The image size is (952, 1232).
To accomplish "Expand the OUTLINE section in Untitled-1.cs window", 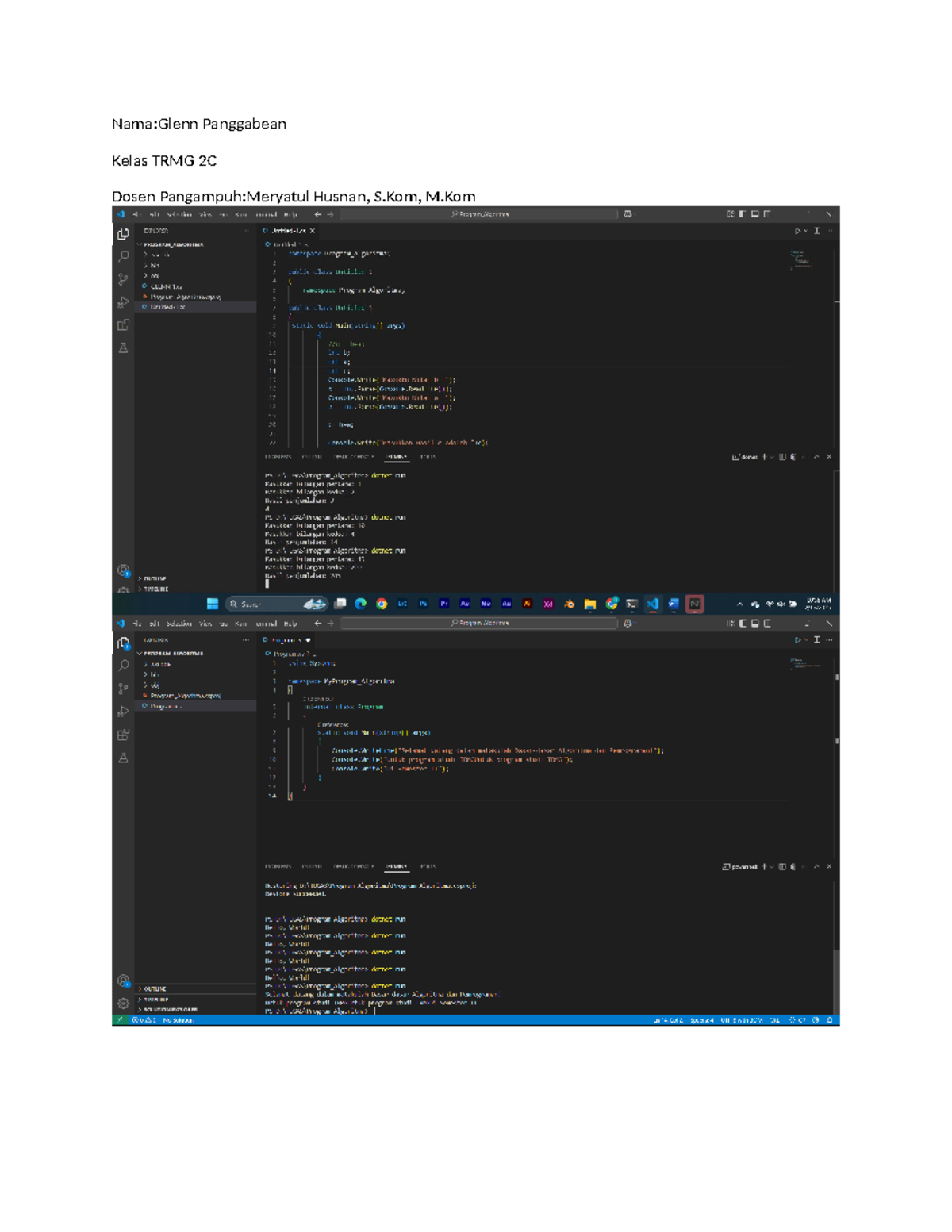I will [196, 578].
